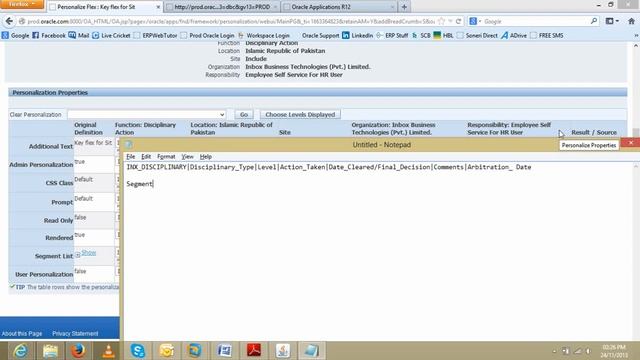Open the HBL bookmark
The image size is (640, 360).
point(443,36)
